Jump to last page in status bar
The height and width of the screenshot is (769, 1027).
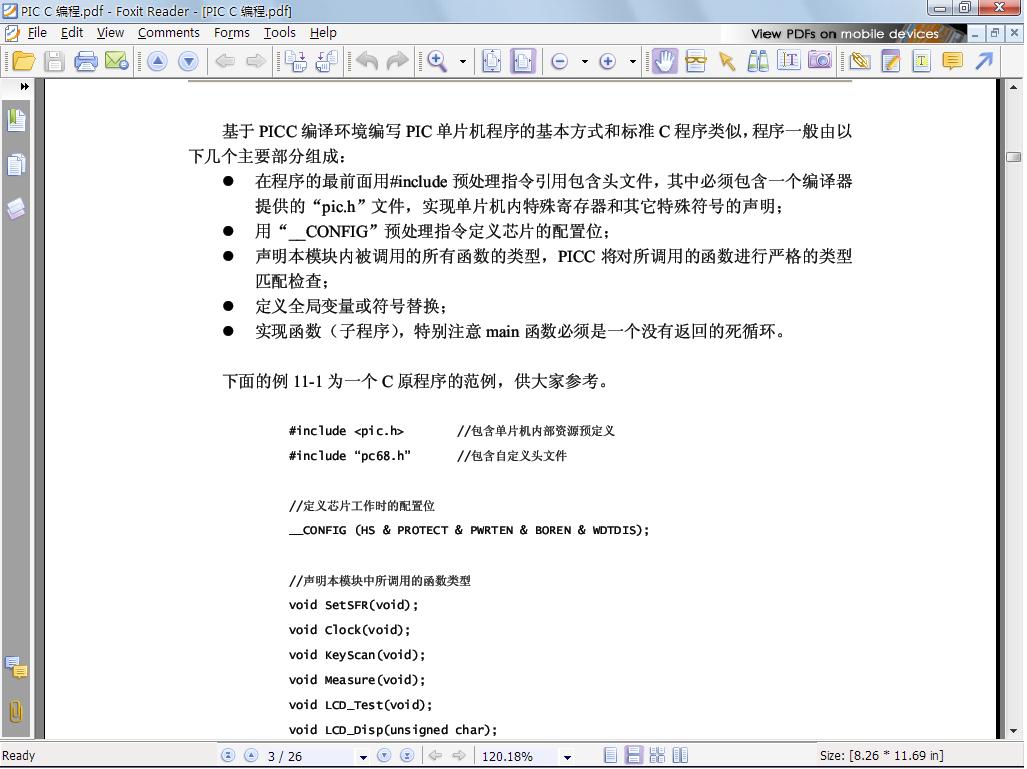tap(407, 755)
